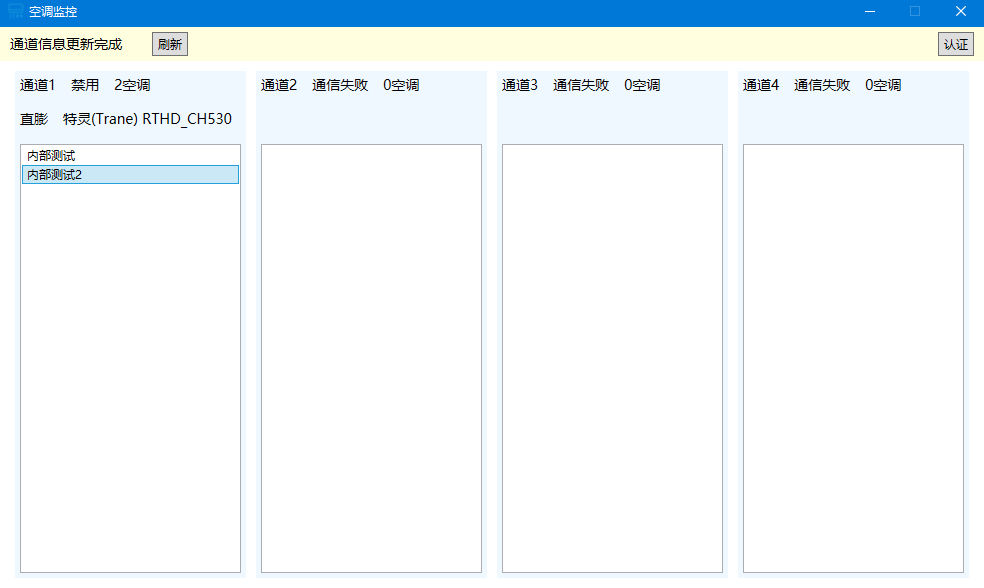Click the 通道1 header label
Screen dimensions: 984x588
(x=38, y=85)
